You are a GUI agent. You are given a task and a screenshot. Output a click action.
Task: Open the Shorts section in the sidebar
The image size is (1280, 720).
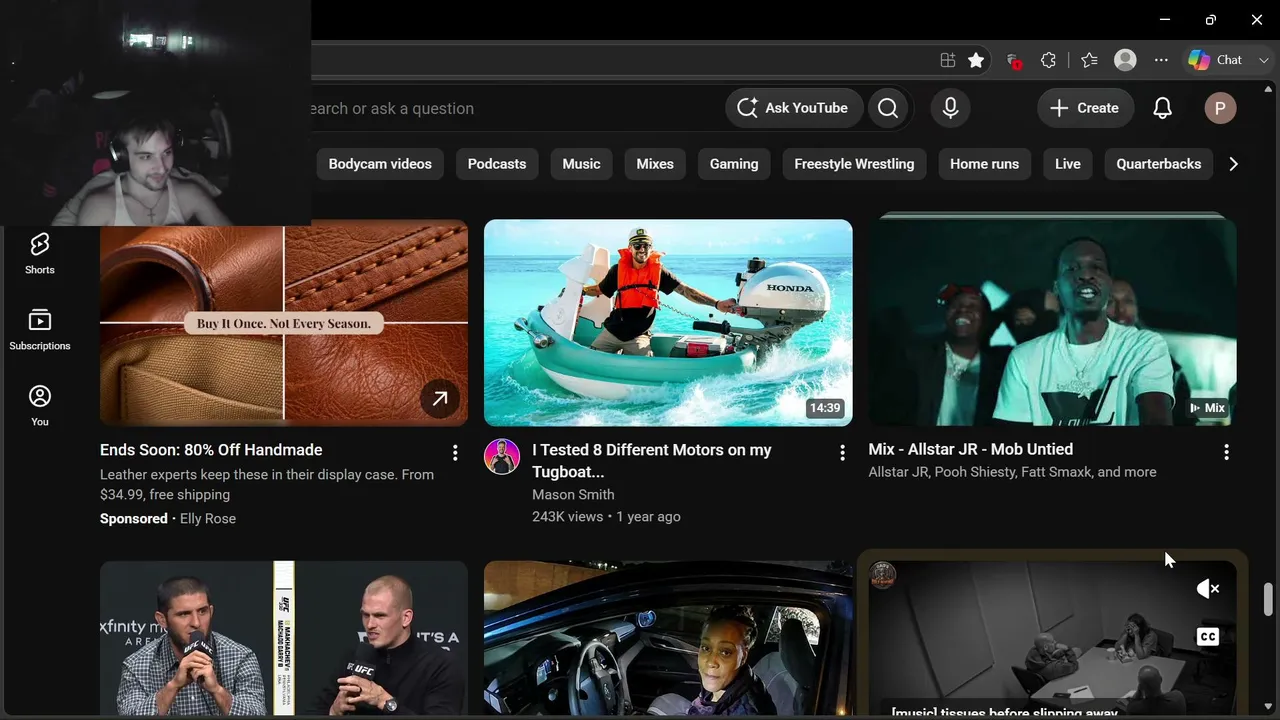[40, 253]
